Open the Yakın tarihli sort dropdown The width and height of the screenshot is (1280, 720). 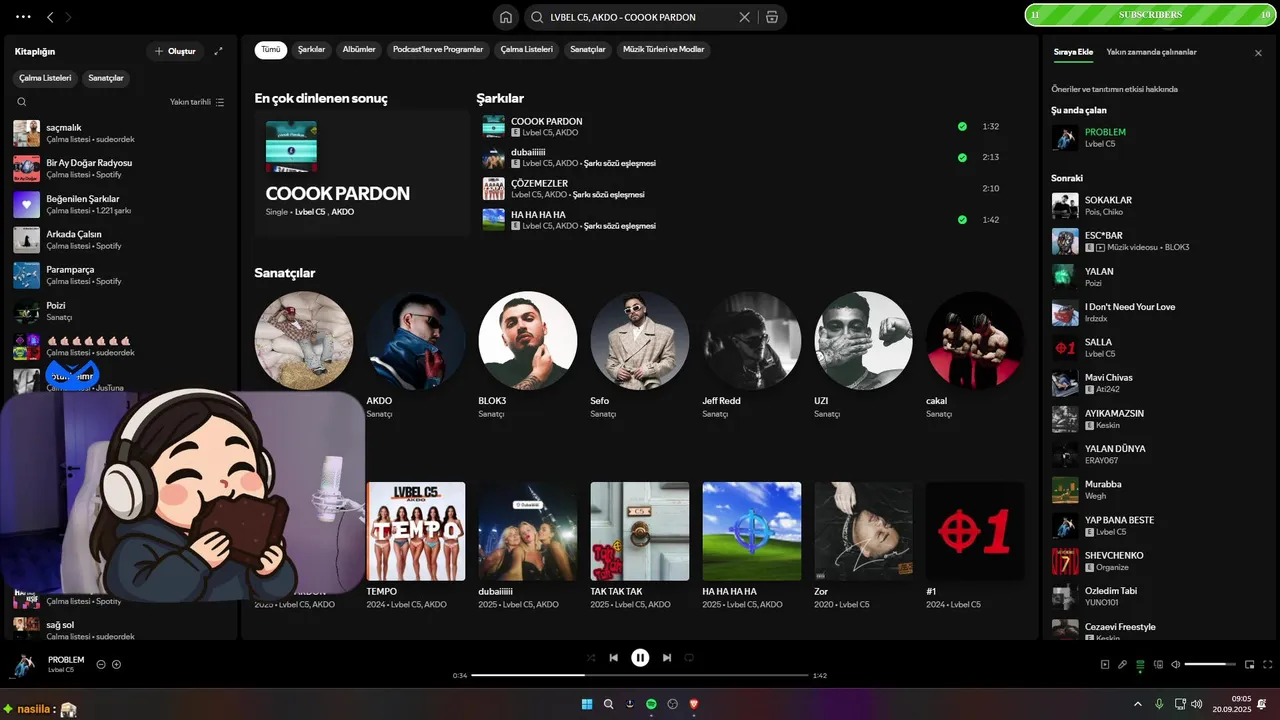(x=197, y=102)
